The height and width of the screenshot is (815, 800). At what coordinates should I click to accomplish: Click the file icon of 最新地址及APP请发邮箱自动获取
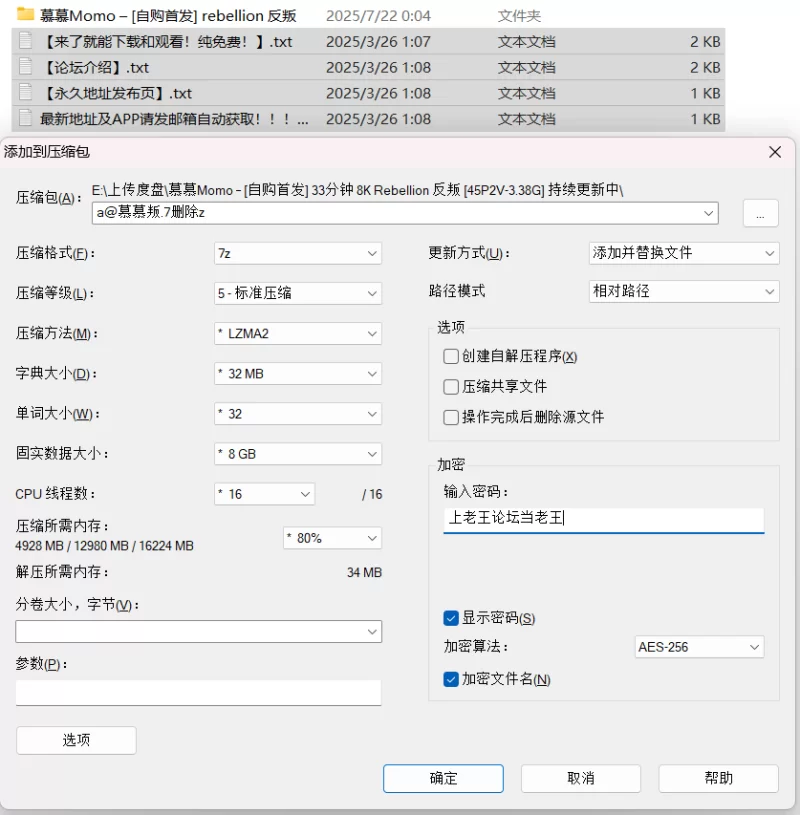click(x=25, y=119)
